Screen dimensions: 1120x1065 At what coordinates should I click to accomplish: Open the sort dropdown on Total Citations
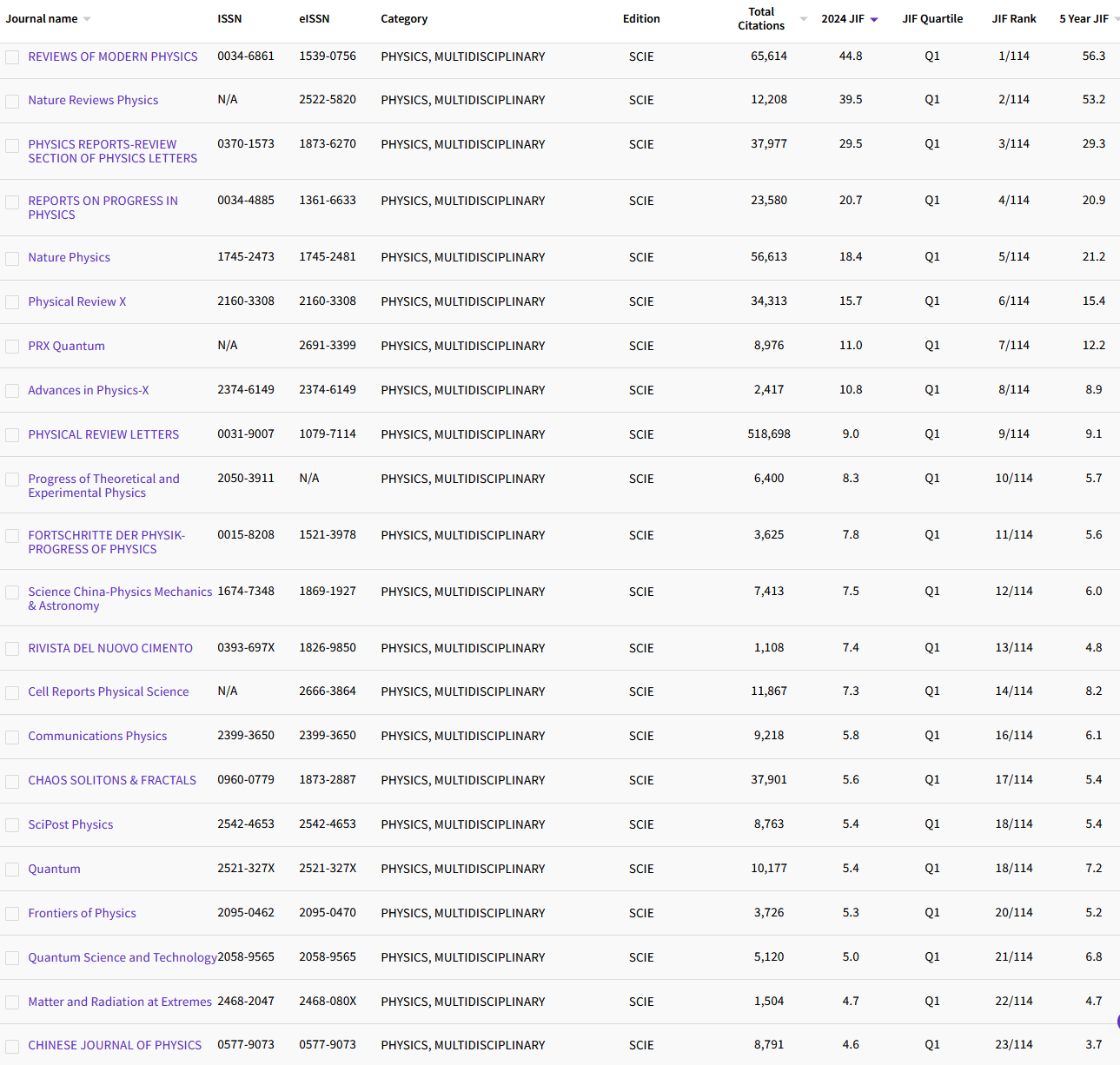click(x=802, y=18)
